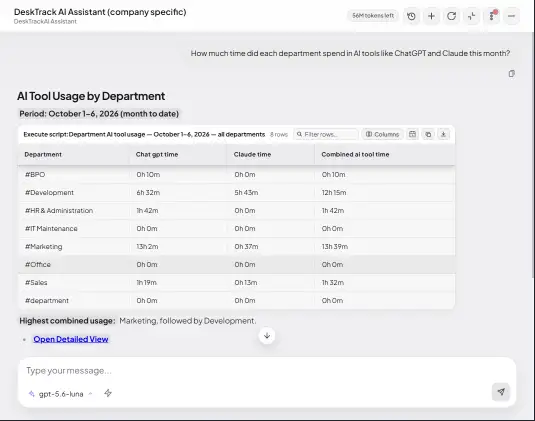Click the 56M tokens left badge
535x421 pixels.
(373, 16)
